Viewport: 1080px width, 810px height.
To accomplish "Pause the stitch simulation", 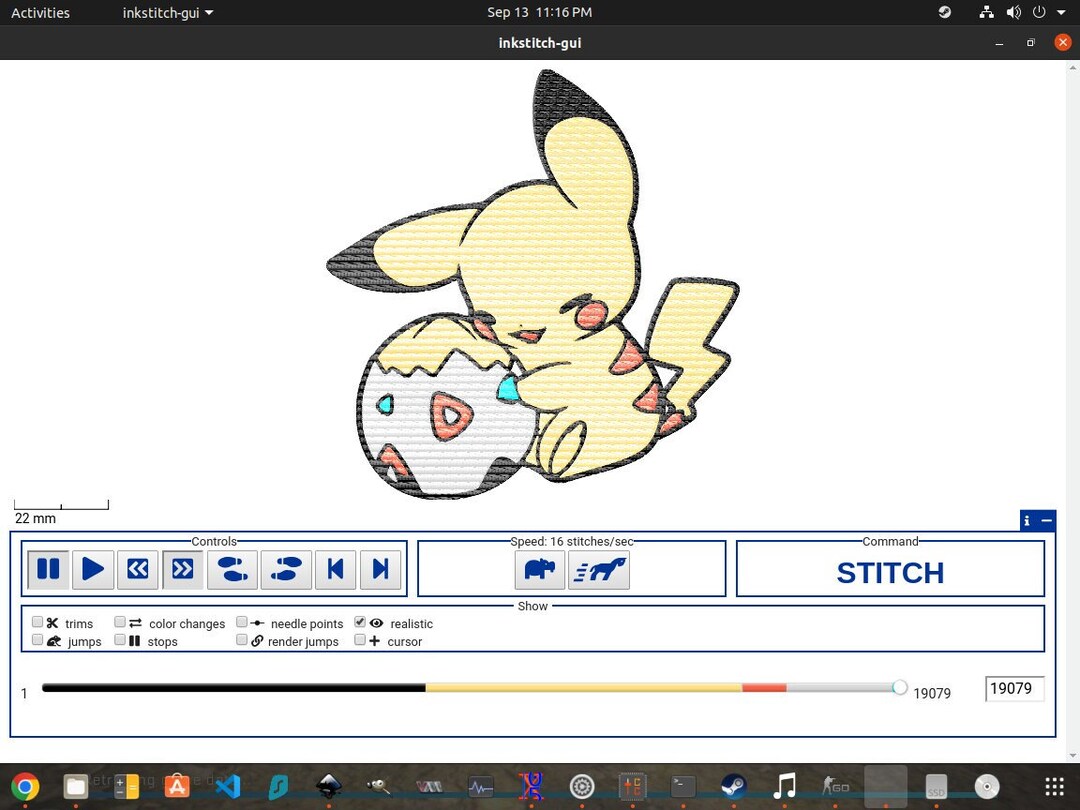I will 48,569.
